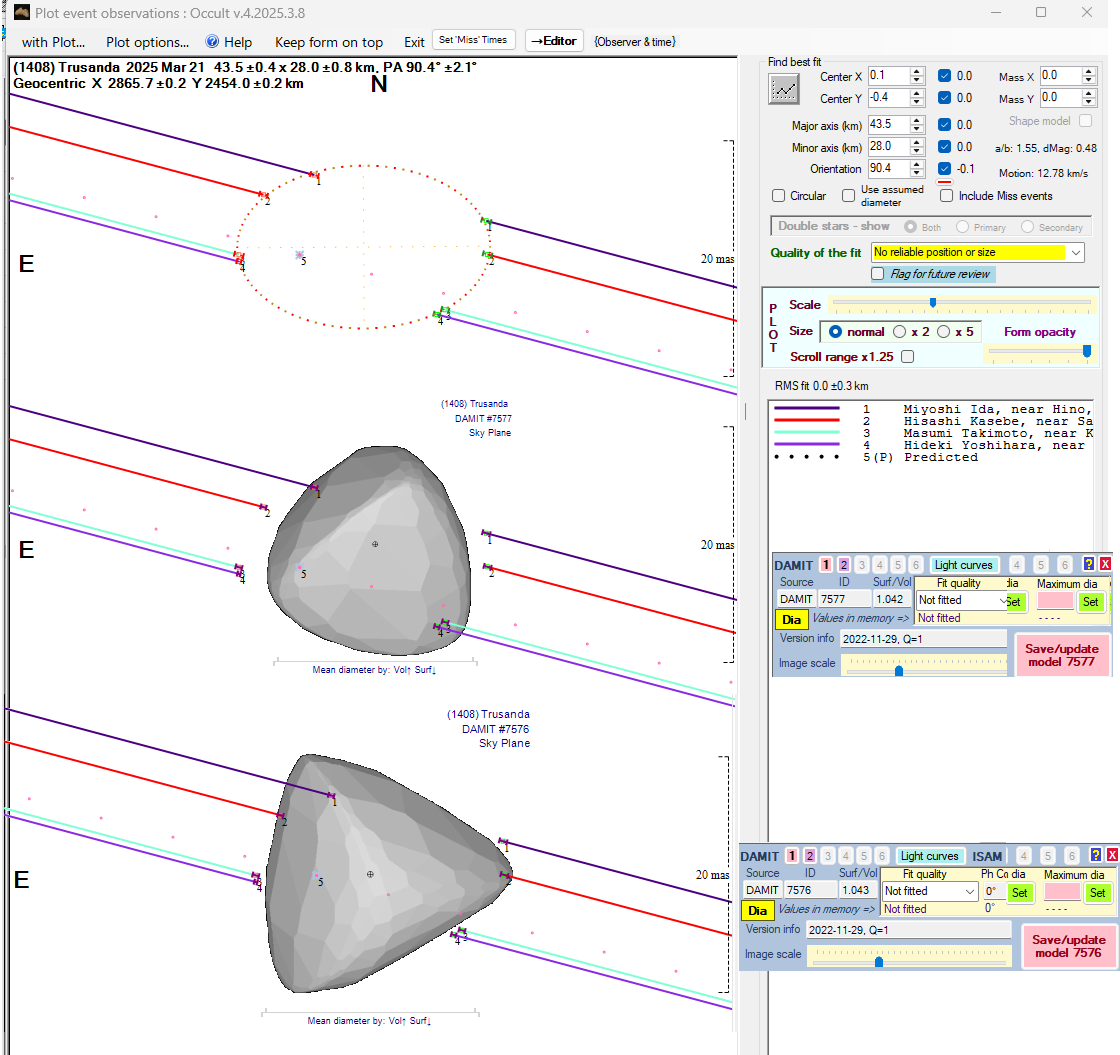The image size is (1120, 1055).
Task: Check Include Miss events
Action: 946,196
